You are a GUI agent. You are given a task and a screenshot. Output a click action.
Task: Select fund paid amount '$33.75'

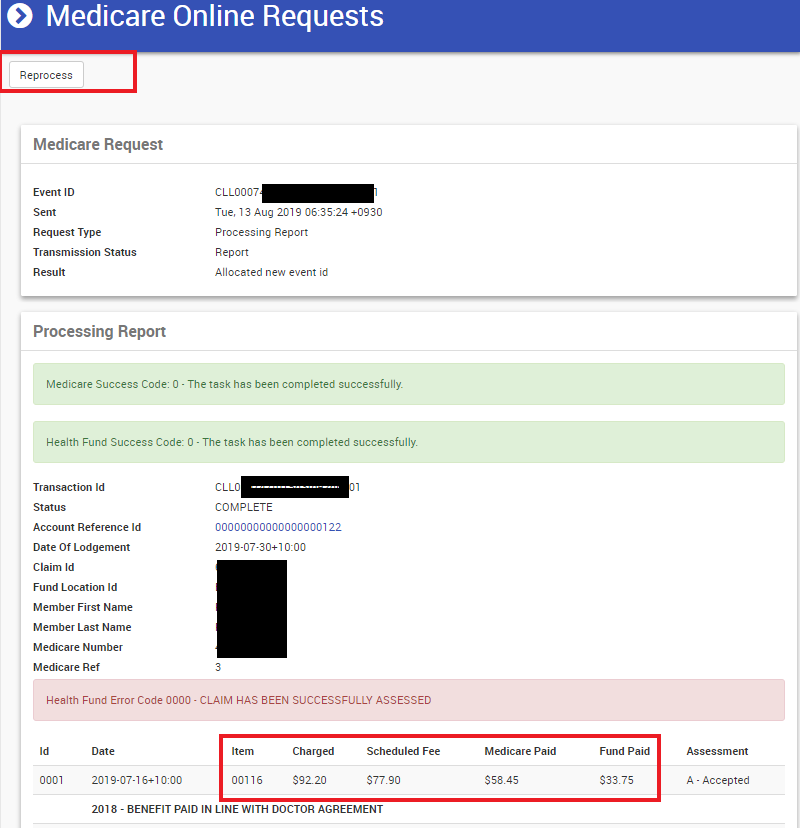616,780
